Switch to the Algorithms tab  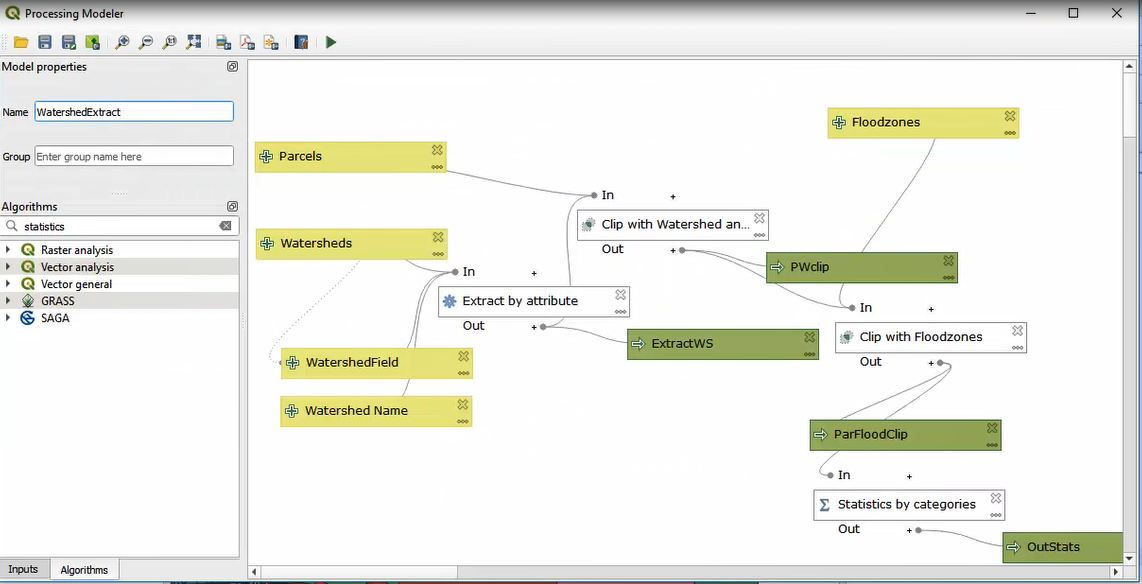[84, 570]
